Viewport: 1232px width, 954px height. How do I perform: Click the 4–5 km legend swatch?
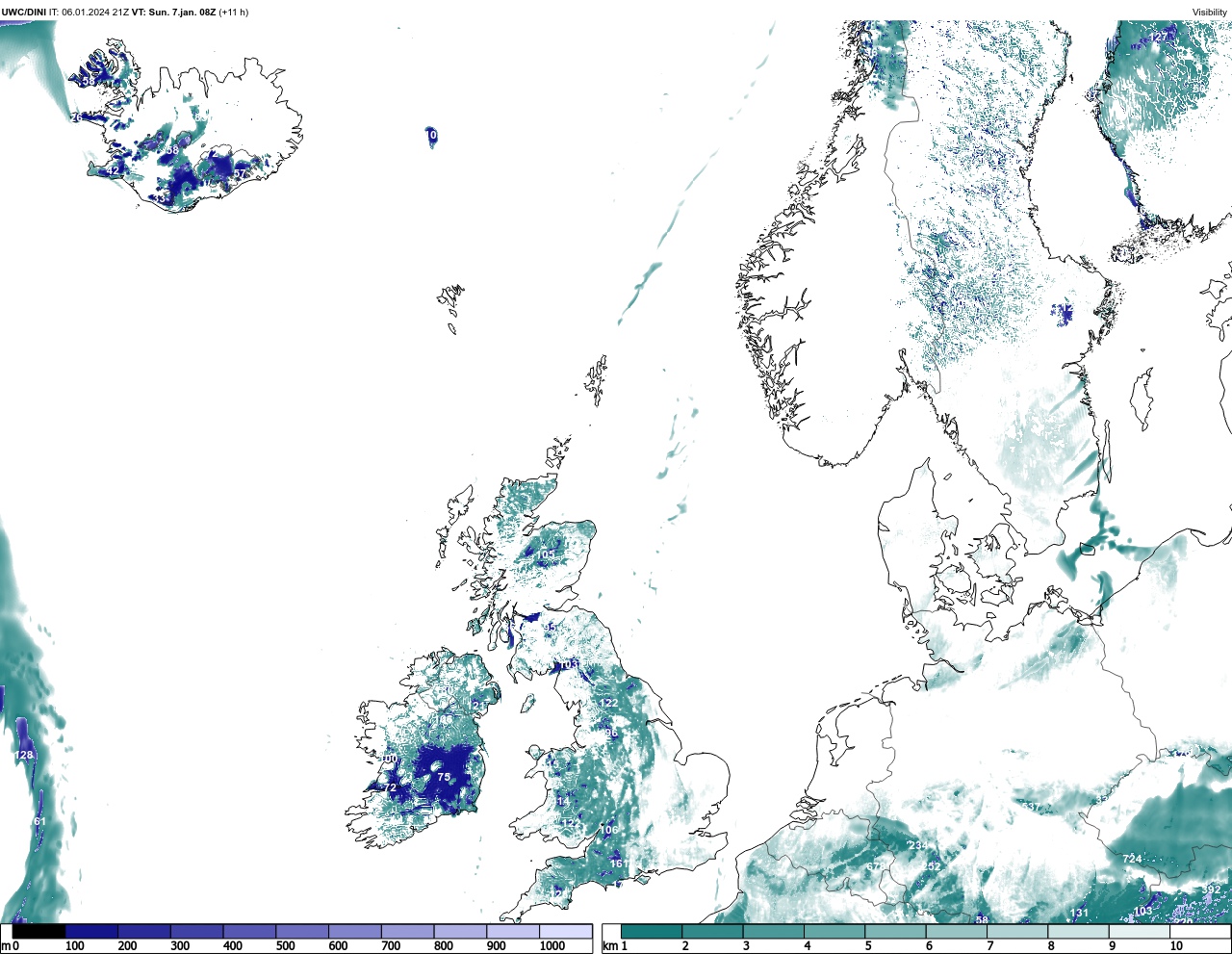(834, 931)
